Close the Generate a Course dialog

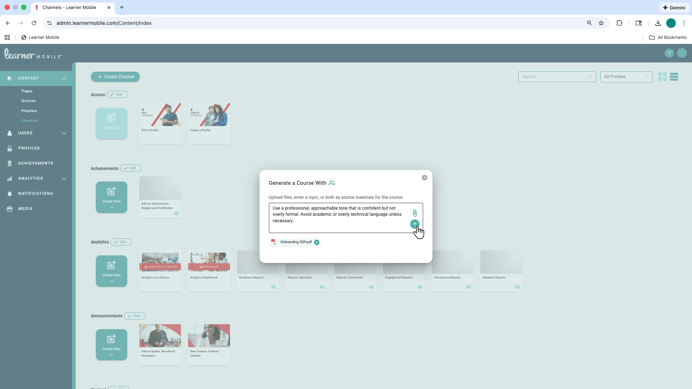point(424,178)
